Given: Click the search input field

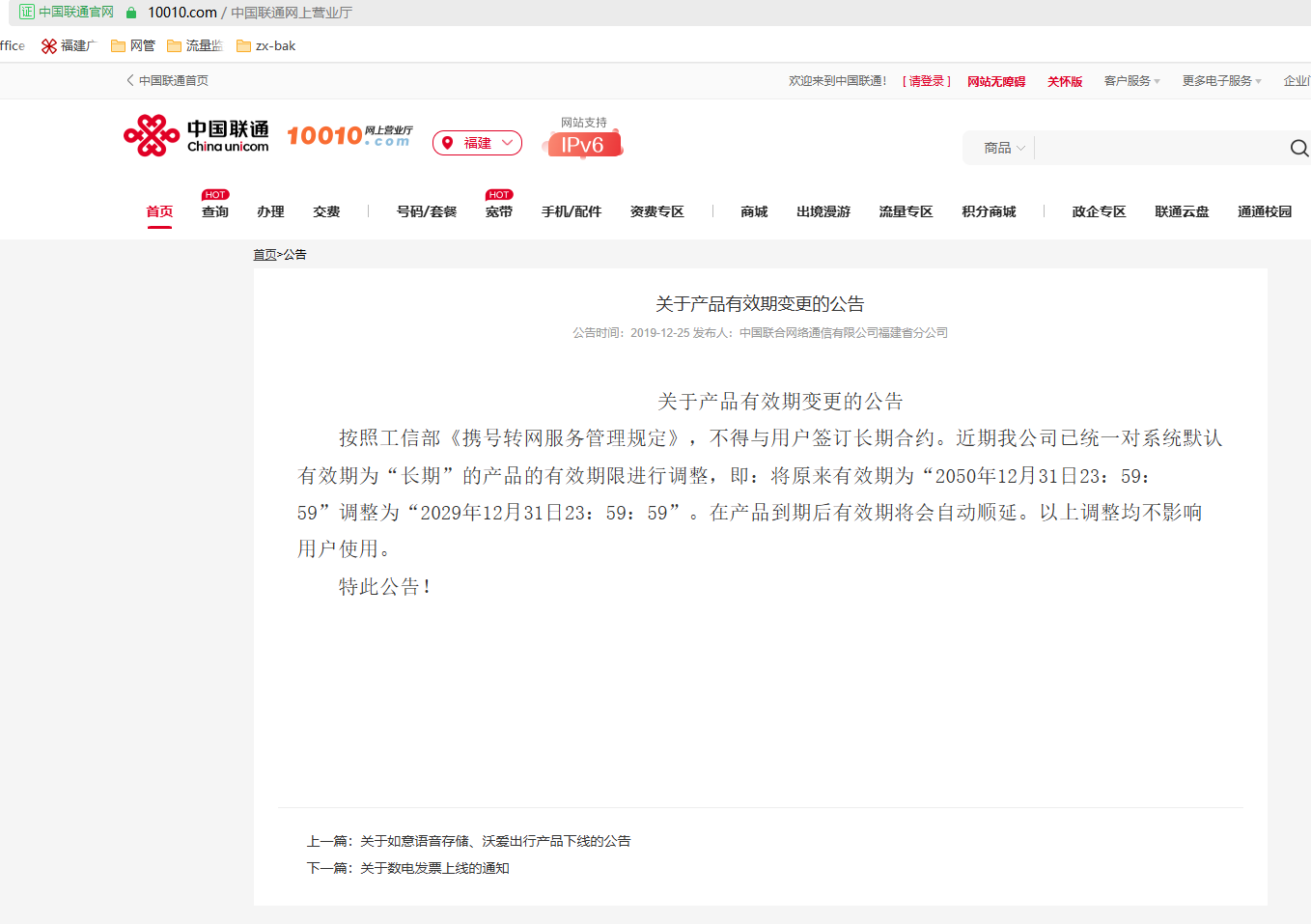Looking at the screenshot, I should pos(1158,148).
